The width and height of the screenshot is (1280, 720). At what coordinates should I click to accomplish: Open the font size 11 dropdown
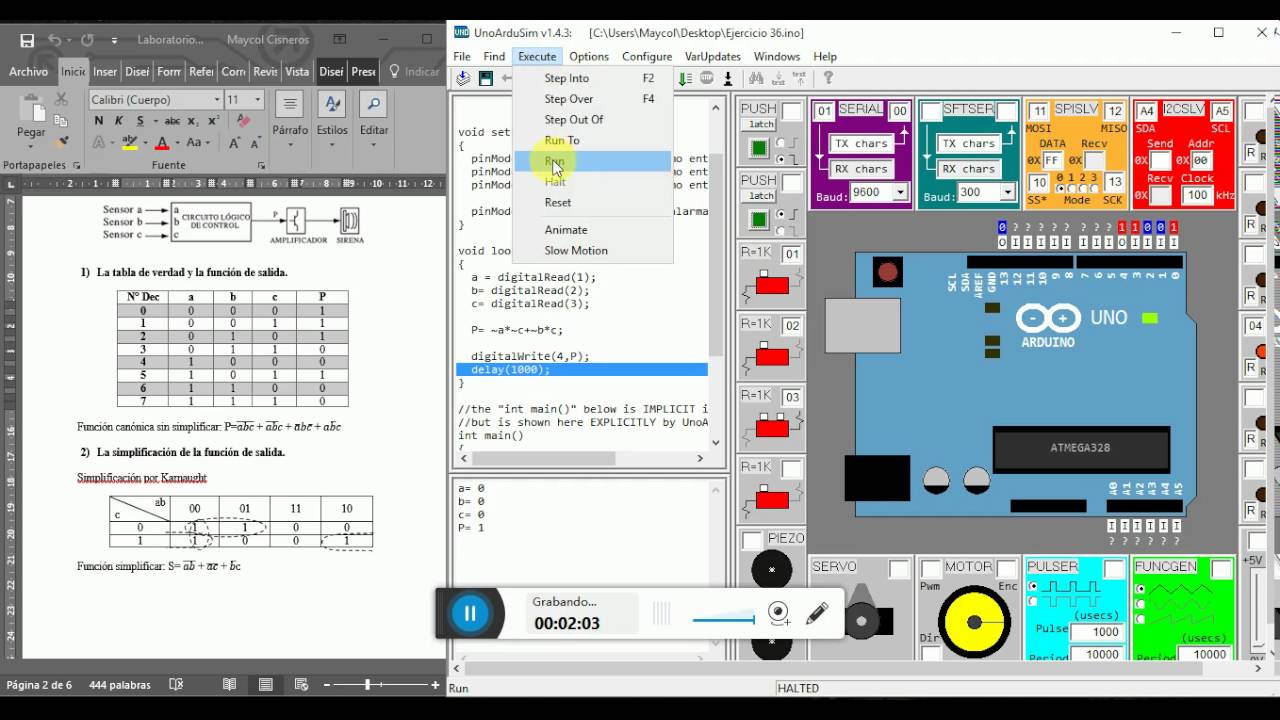258,100
